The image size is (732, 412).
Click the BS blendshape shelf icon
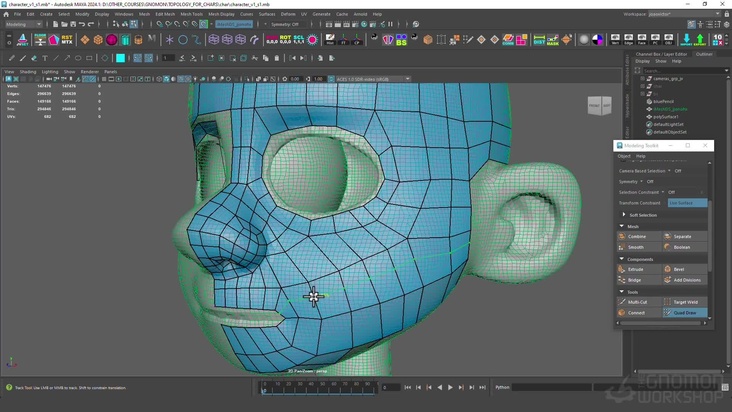pos(401,40)
